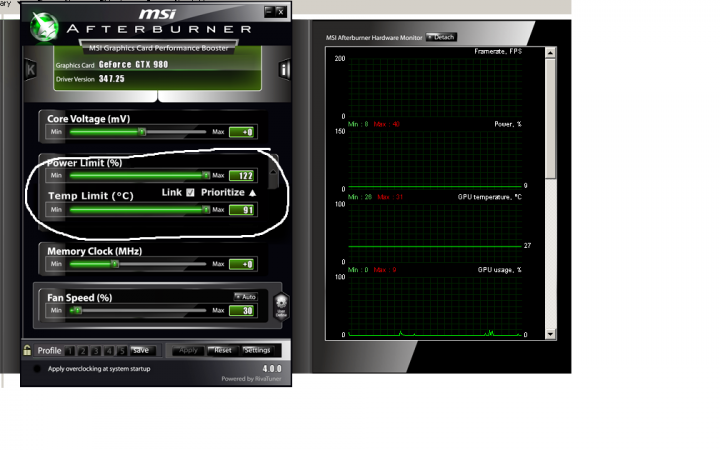Minimize the Afterburner window
The height and width of the screenshot is (450, 720).
point(269,11)
